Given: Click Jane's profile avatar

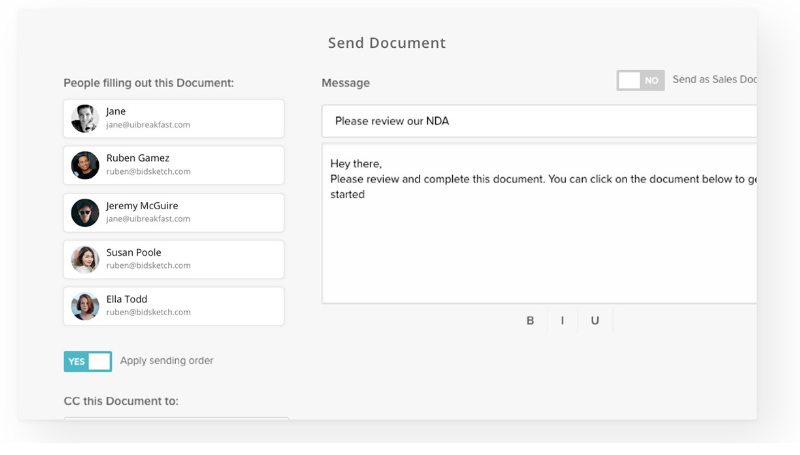Looking at the screenshot, I should 85,118.
